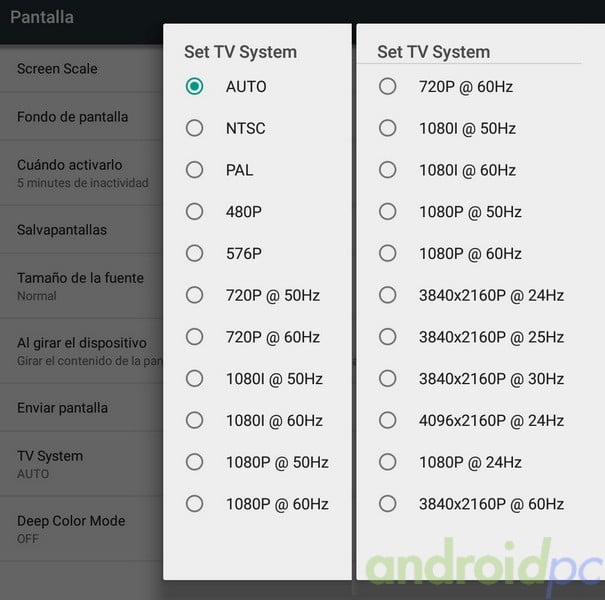The image size is (605, 600).
Task: Select 4096x2160P @ 24Hz resolution
Action: 388,421
